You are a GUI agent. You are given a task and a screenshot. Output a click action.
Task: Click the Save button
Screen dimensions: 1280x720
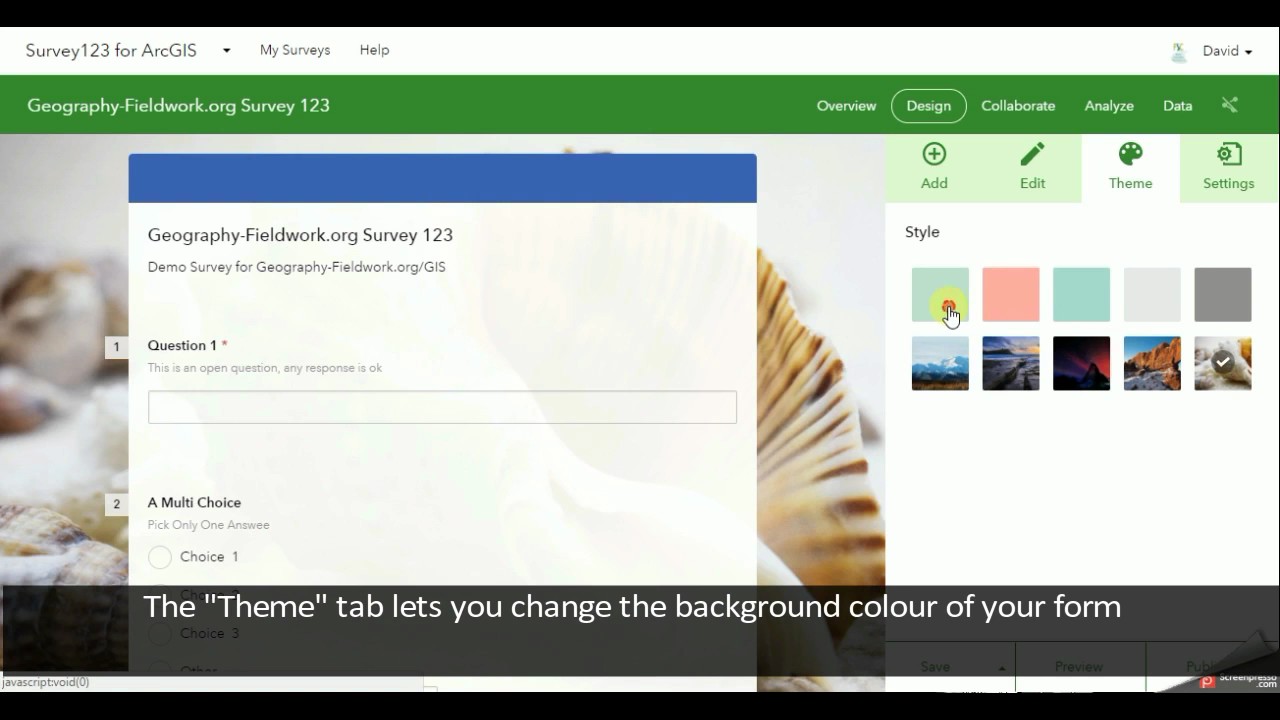click(x=935, y=667)
